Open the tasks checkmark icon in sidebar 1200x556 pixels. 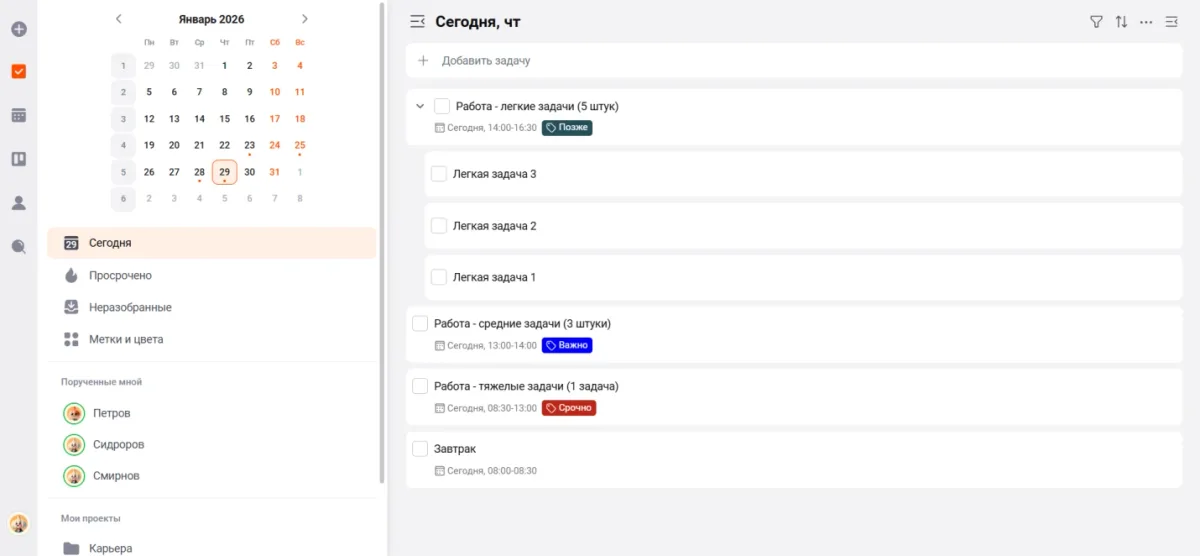(x=18, y=72)
